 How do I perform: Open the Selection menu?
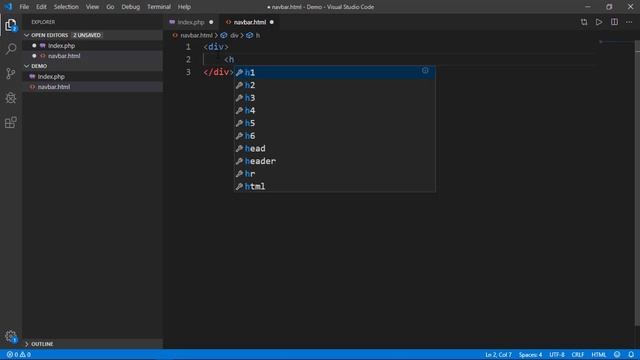[66, 7]
